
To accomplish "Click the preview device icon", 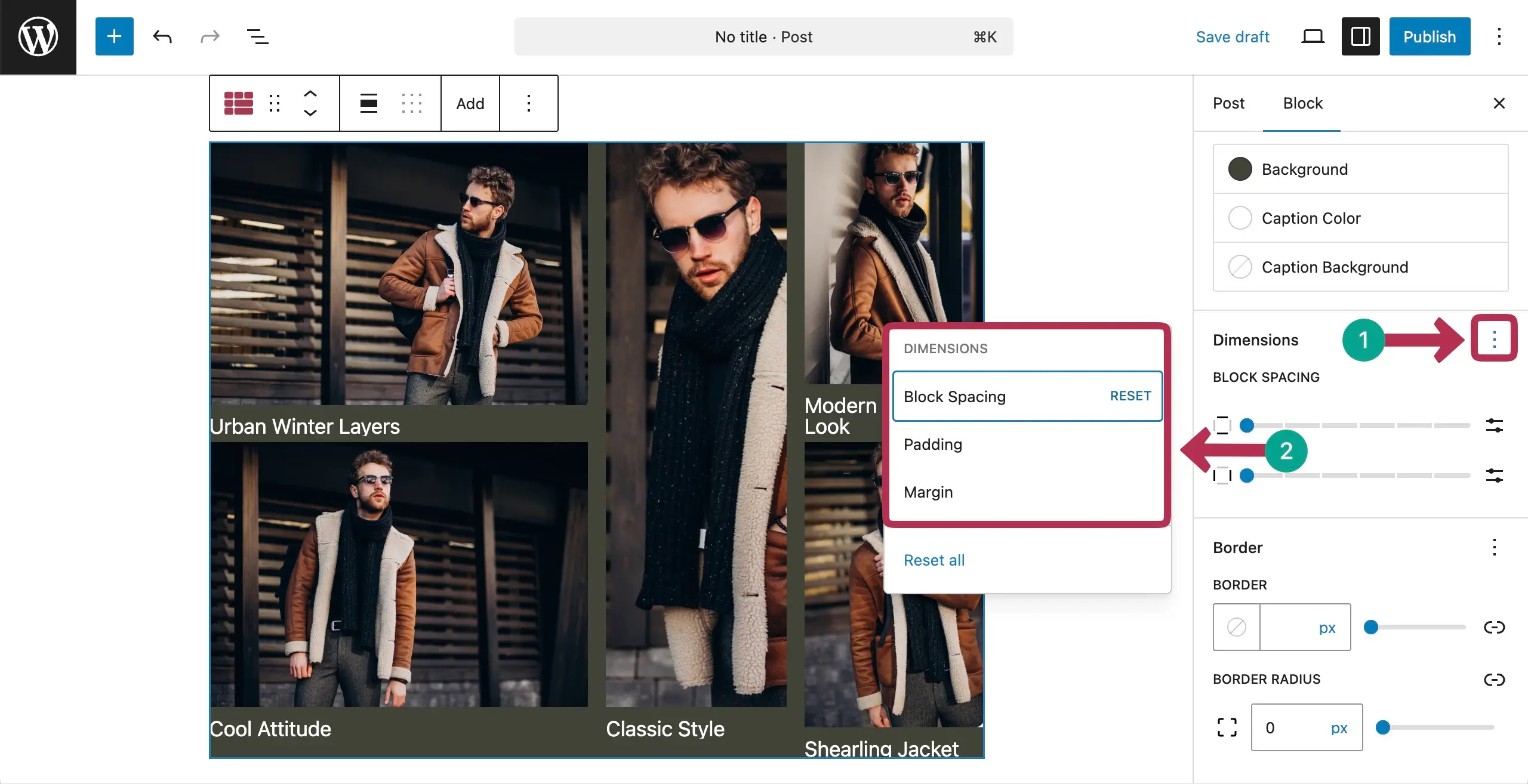I will pos(1312,36).
